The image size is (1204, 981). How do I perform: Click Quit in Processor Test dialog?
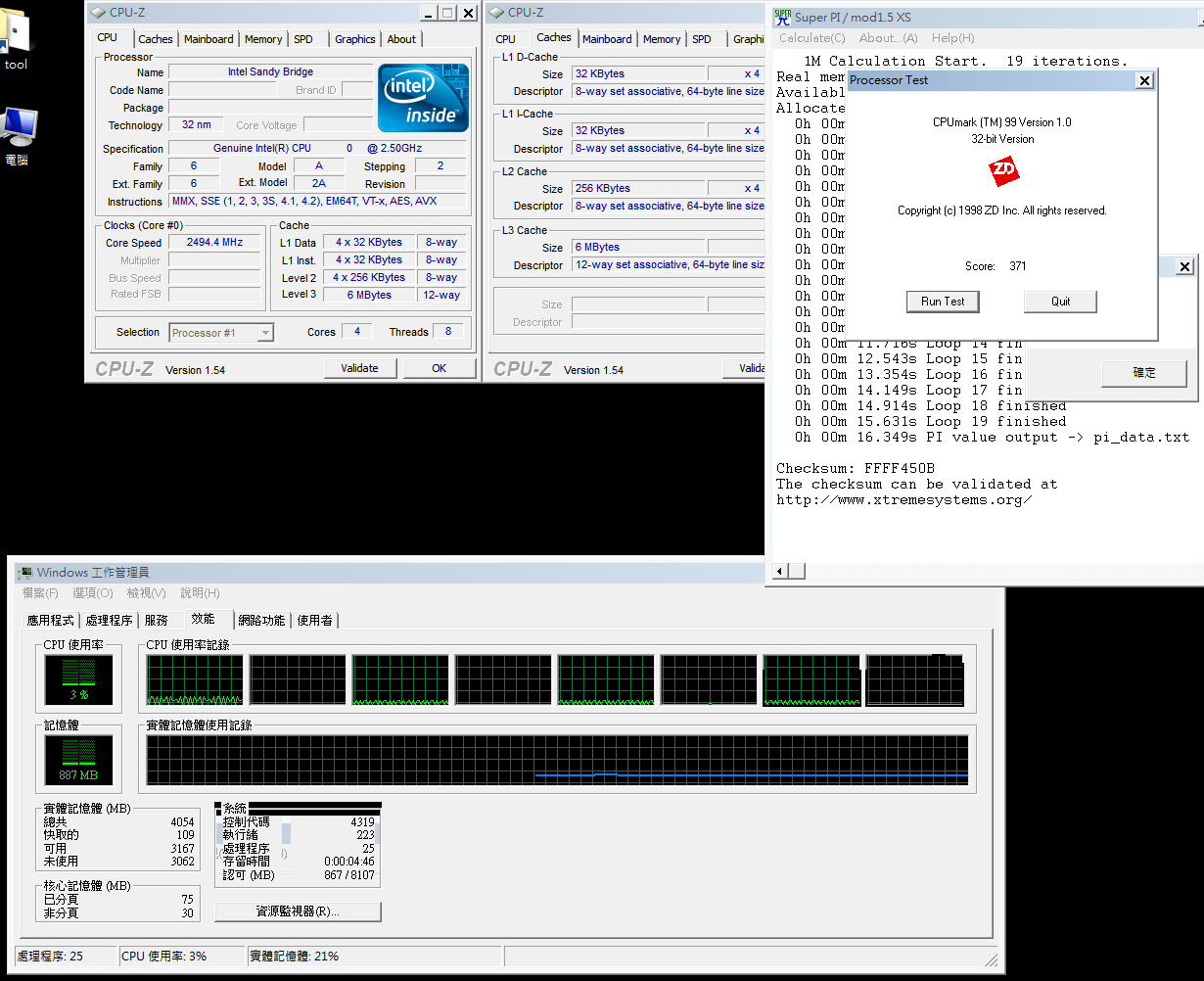1061,302
